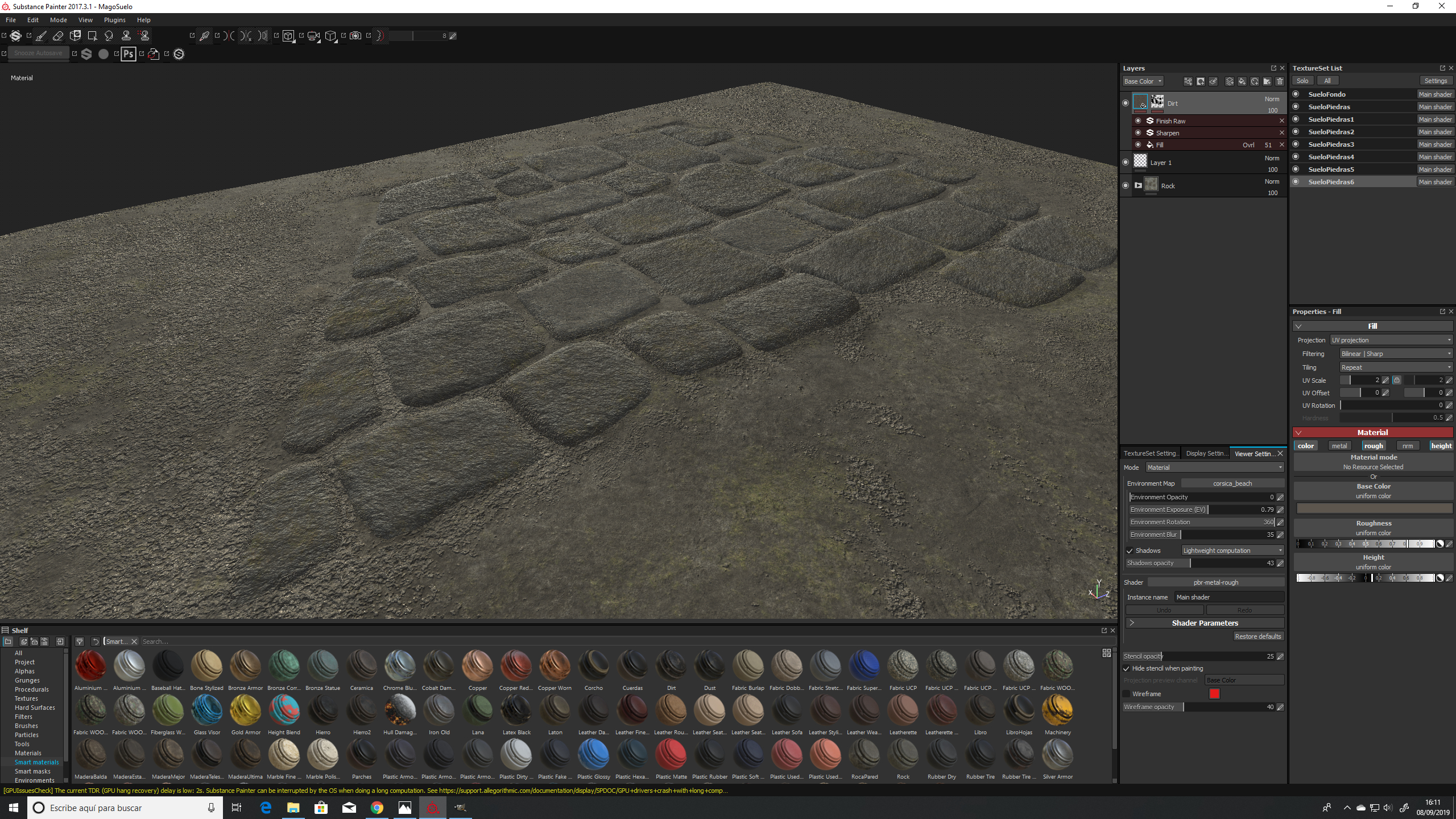Expand the Rock folder layer
Image resolution: width=1456 pixels, height=819 pixels.
click(x=1138, y=185)
